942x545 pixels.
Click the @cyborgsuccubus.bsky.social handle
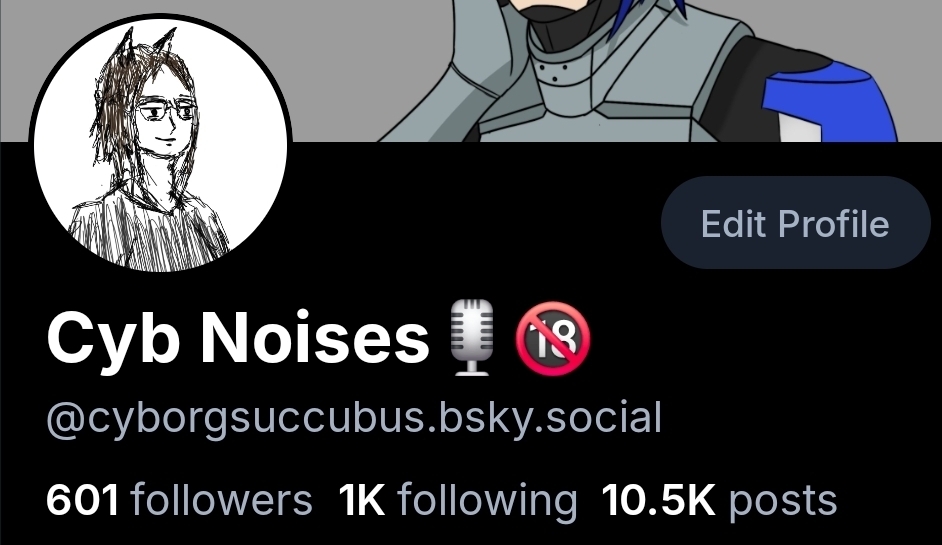pos(354,418)
